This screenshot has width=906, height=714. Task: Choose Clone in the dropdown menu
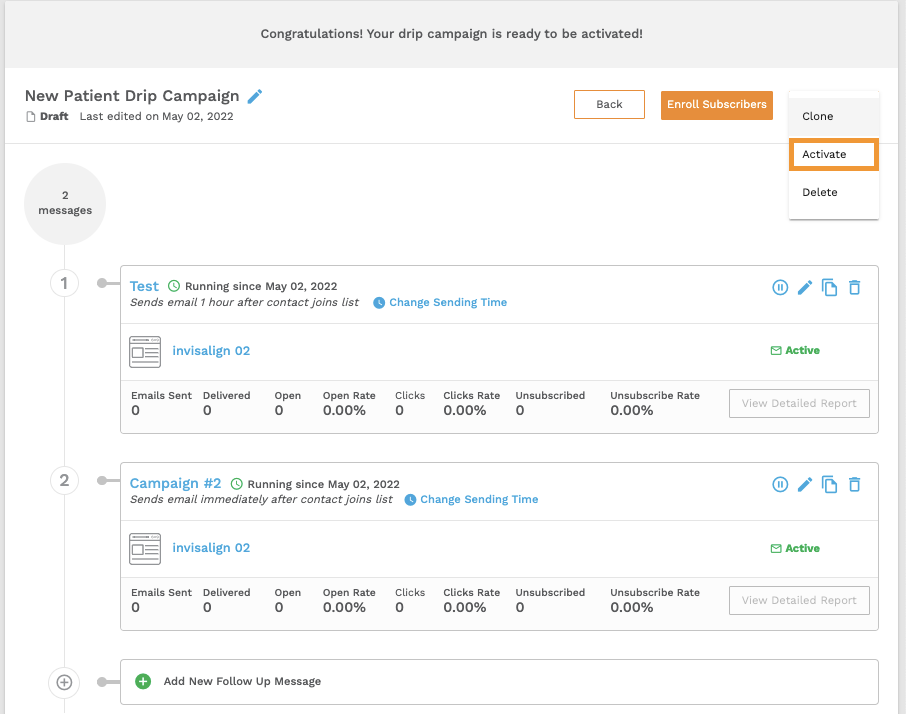tap(834, 116)
